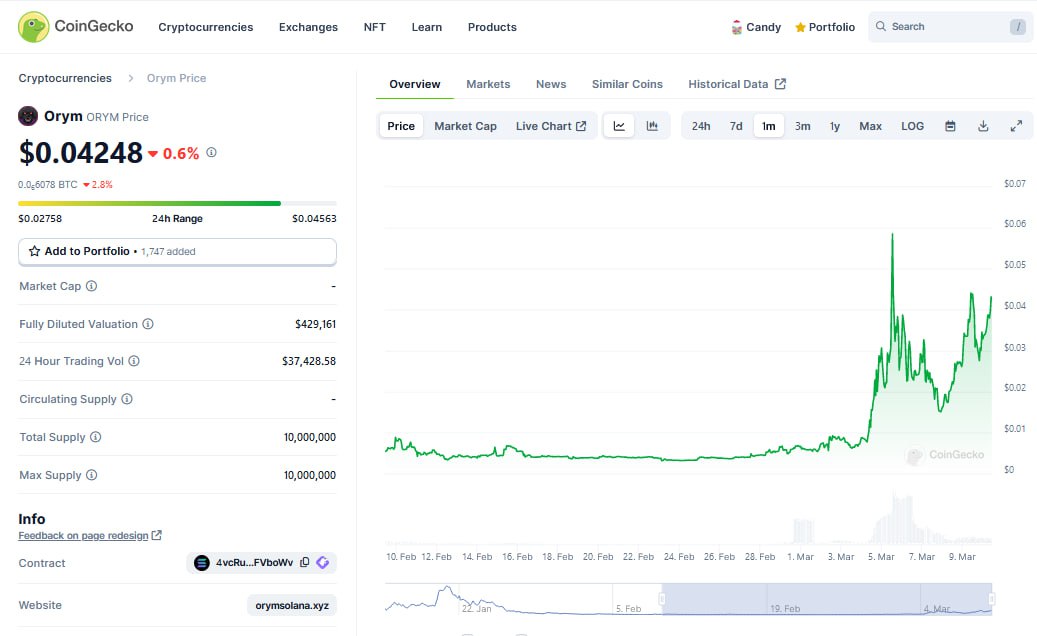The image size is (1037, 636).
Task: Select 7d time range
Action: [736, 126]
